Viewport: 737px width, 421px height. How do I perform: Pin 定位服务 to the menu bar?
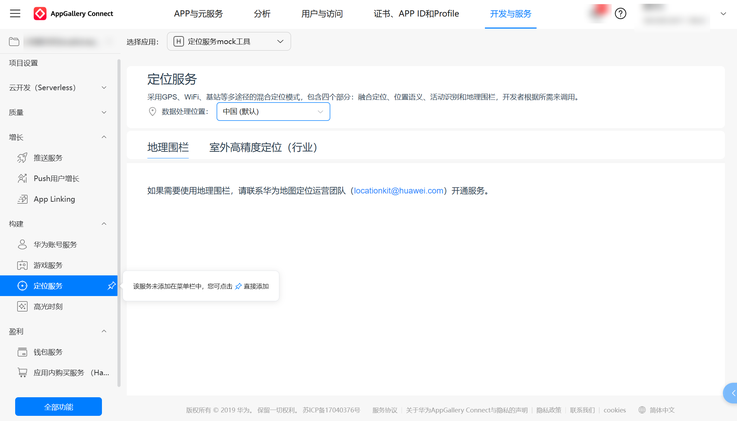pos(111,286)
